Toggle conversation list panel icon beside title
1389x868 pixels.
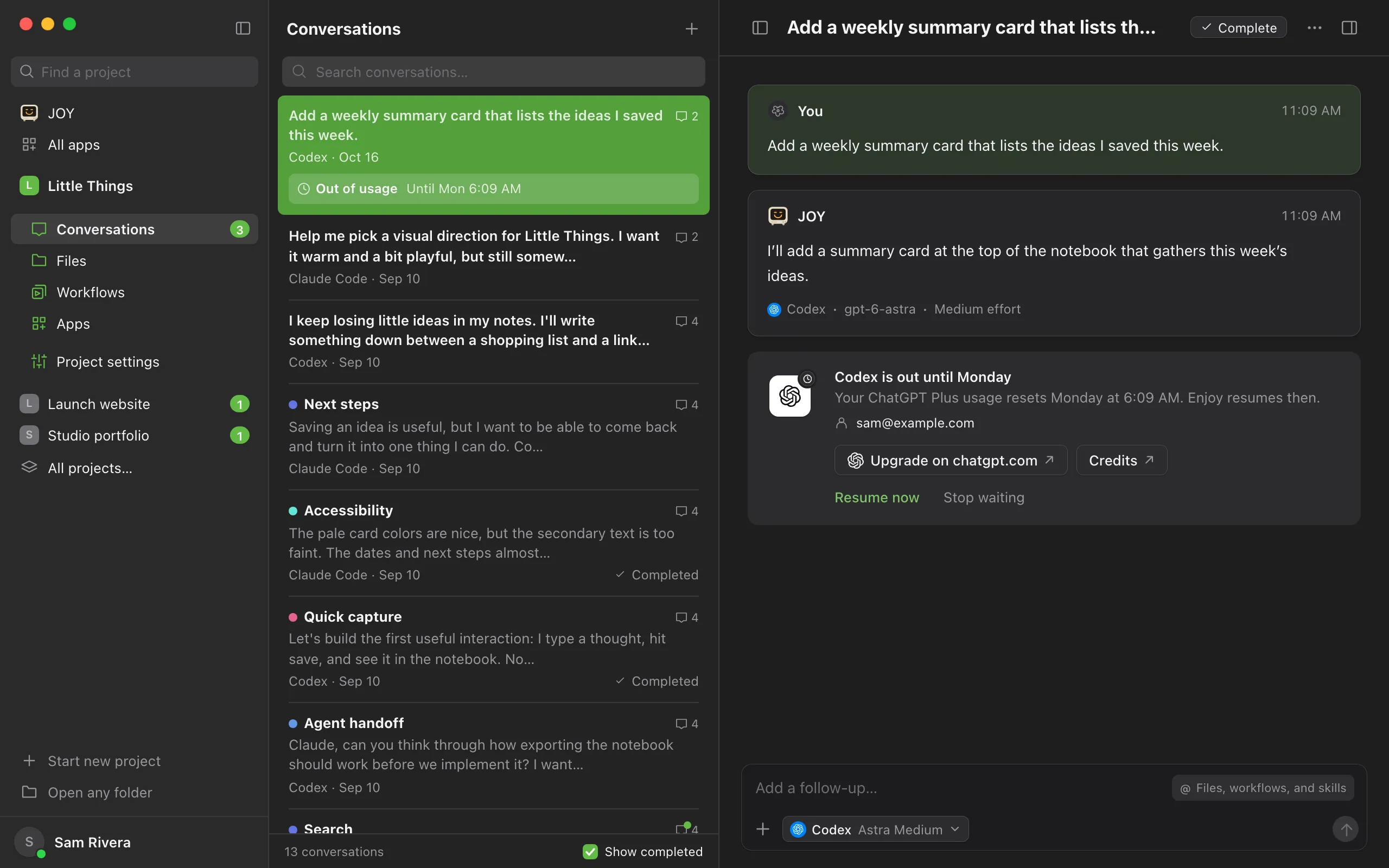coord(760,28)
